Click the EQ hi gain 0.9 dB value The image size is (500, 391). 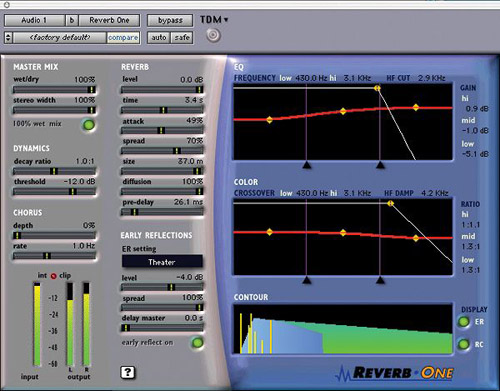(477, 109)
